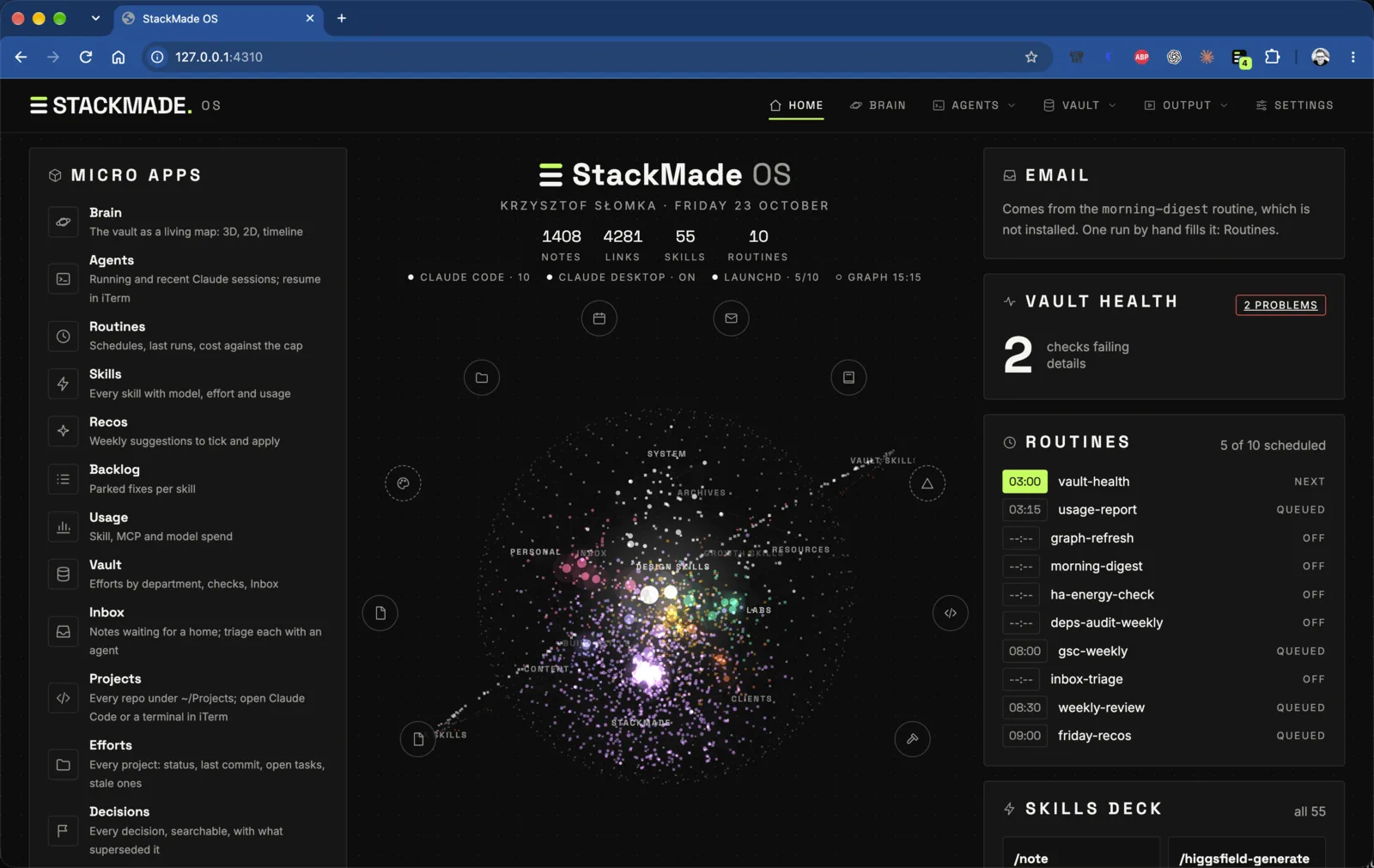Open the Routines clock icon in Micro Apps
The image size is (1374, 868).
point(63,337)
